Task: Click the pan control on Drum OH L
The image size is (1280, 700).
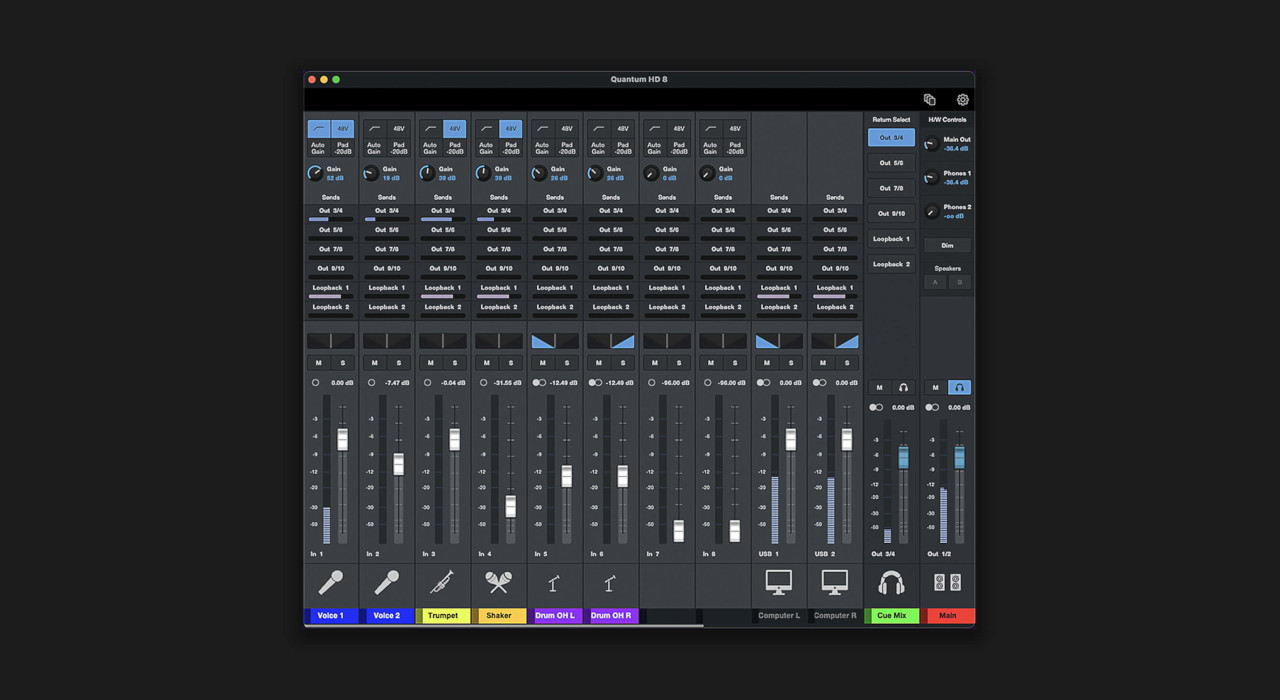Action: point(555,341)
